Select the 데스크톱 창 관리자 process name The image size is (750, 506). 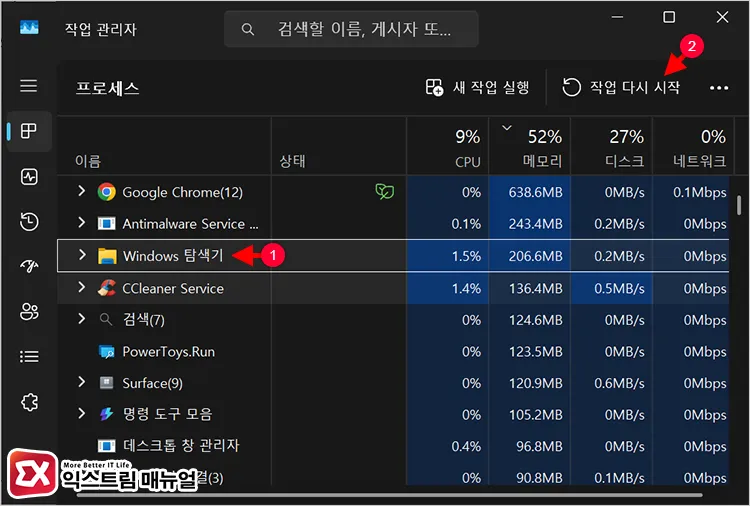point(181,446)
